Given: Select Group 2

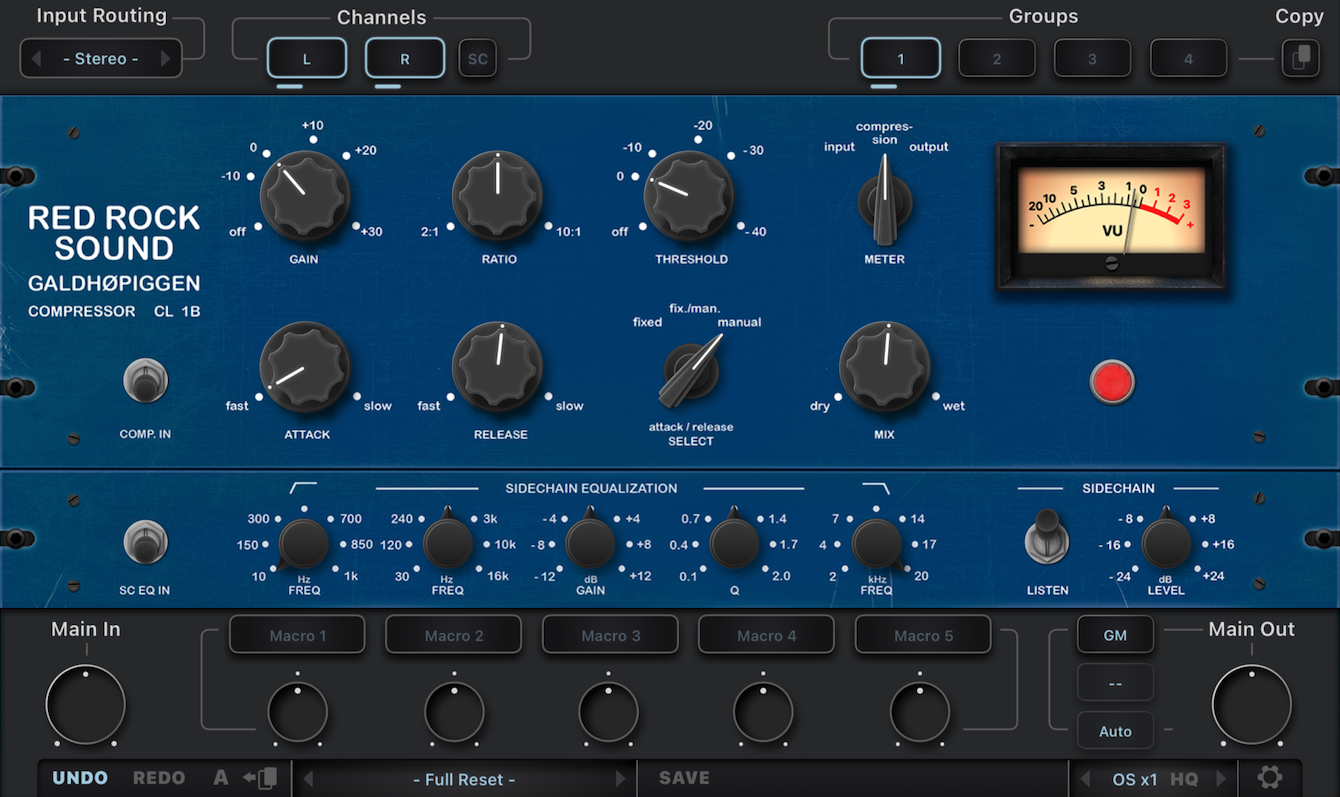Looking at the screenshot, I should pyautogui.click(x=997, y=59).
